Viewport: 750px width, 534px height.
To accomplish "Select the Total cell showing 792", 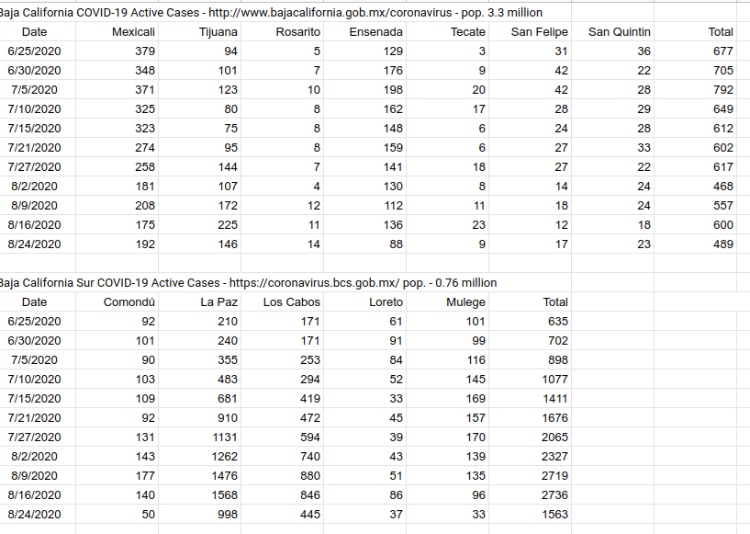I will [x=695, y=90].
